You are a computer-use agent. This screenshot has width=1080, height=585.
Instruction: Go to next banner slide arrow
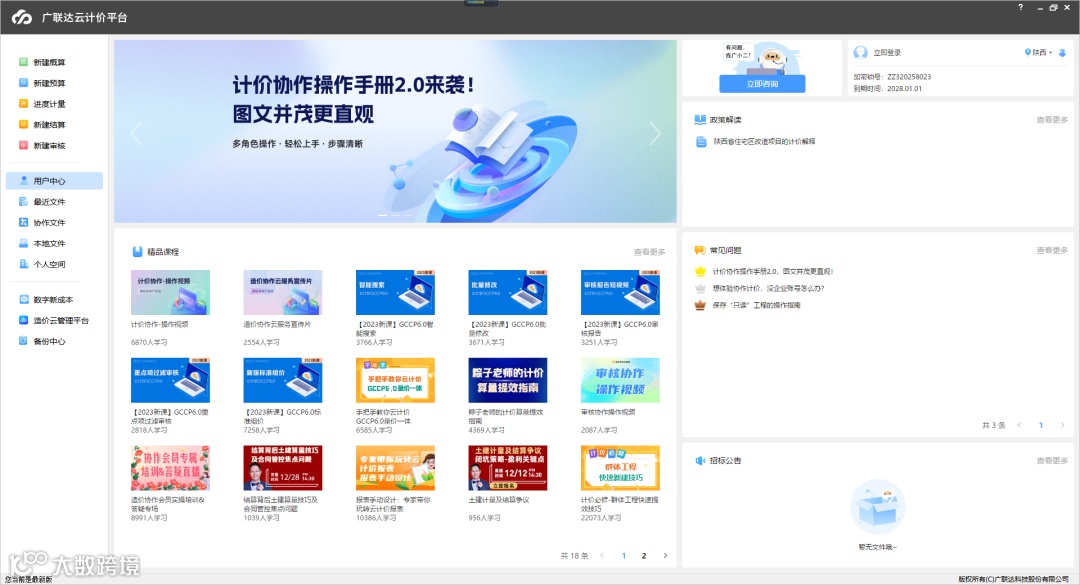(x=655, y=133)
